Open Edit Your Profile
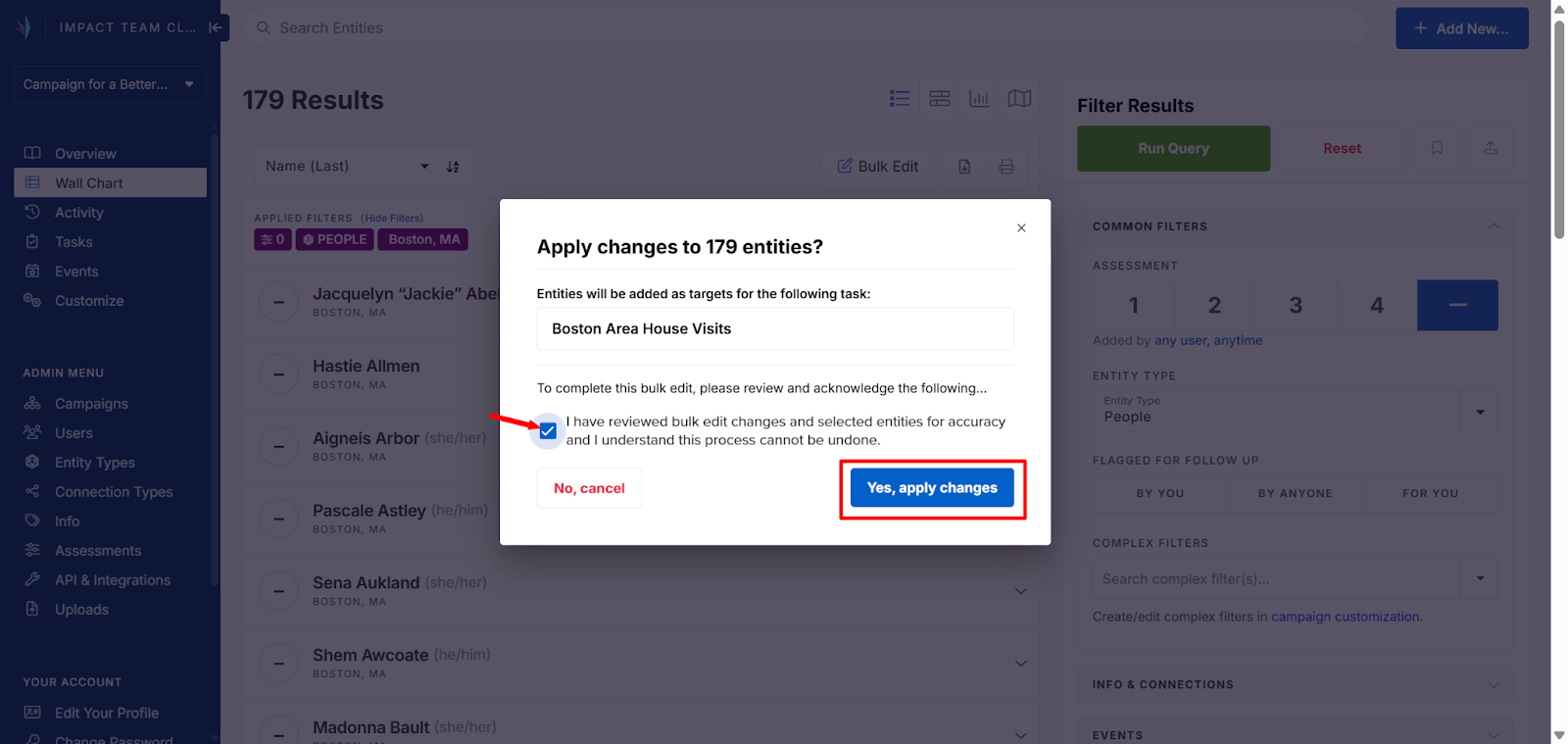 pyautogui.click(x=110, y=713)
